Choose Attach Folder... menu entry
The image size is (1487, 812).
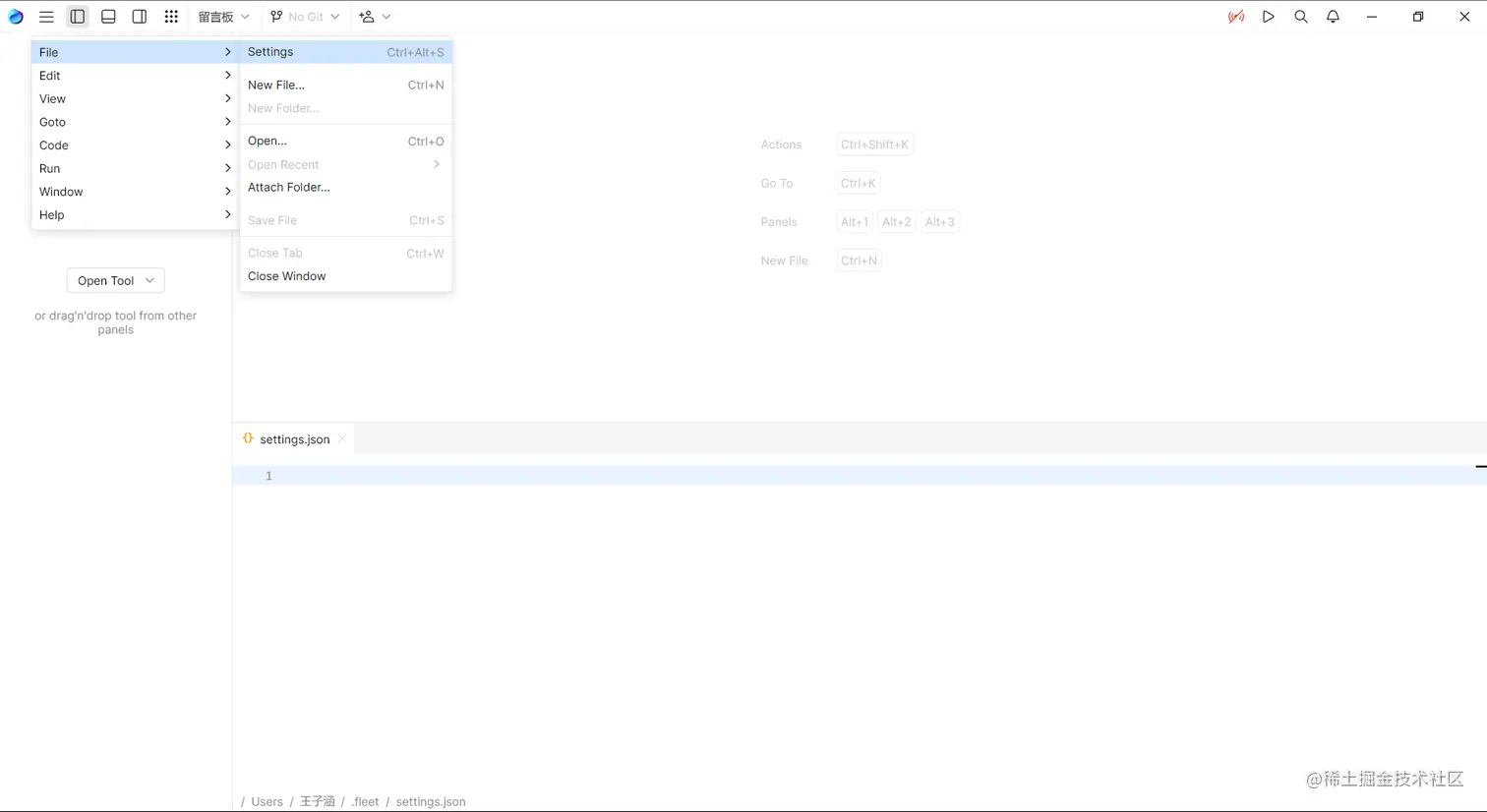click(x=346, y=187)
